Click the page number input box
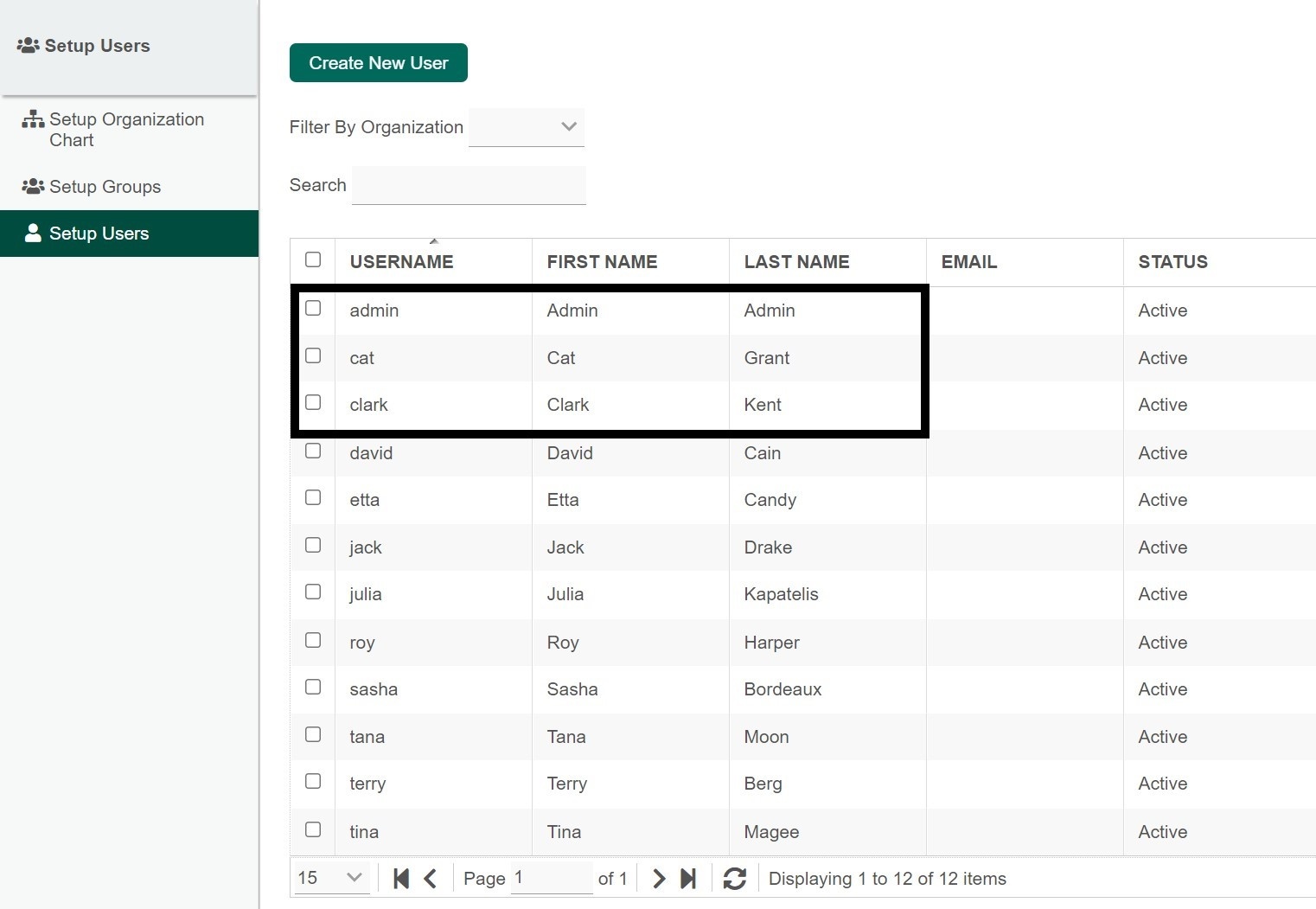The image size is (1316, 909). click(551, 878)
